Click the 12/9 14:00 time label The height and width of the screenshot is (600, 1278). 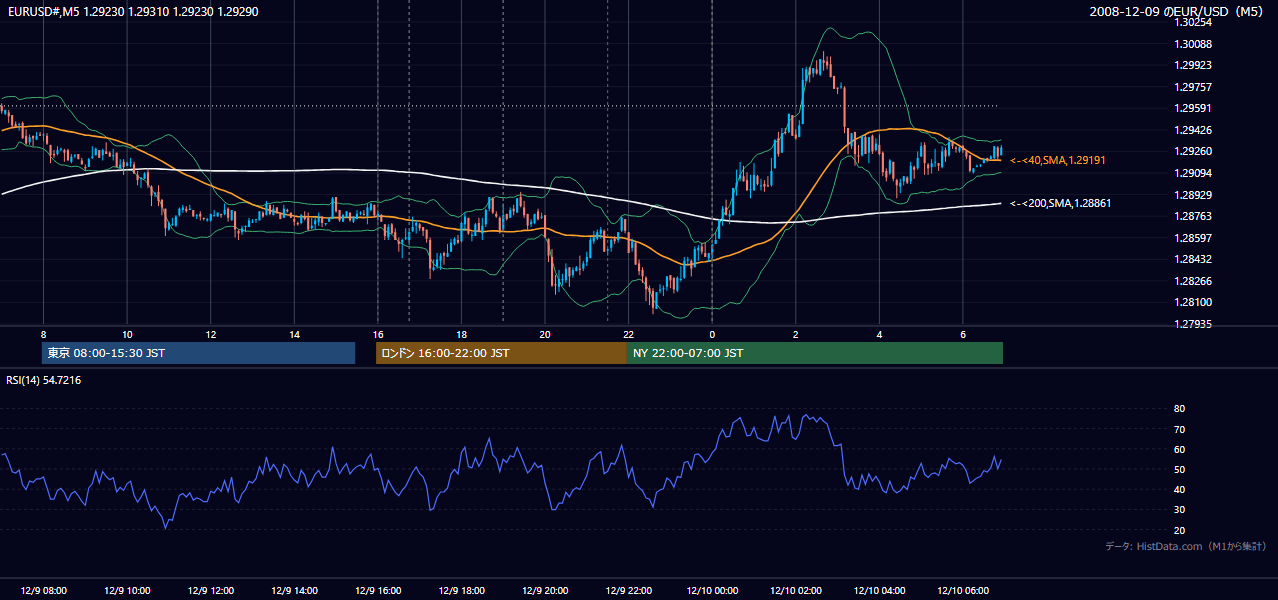click(x=294, y=591)
